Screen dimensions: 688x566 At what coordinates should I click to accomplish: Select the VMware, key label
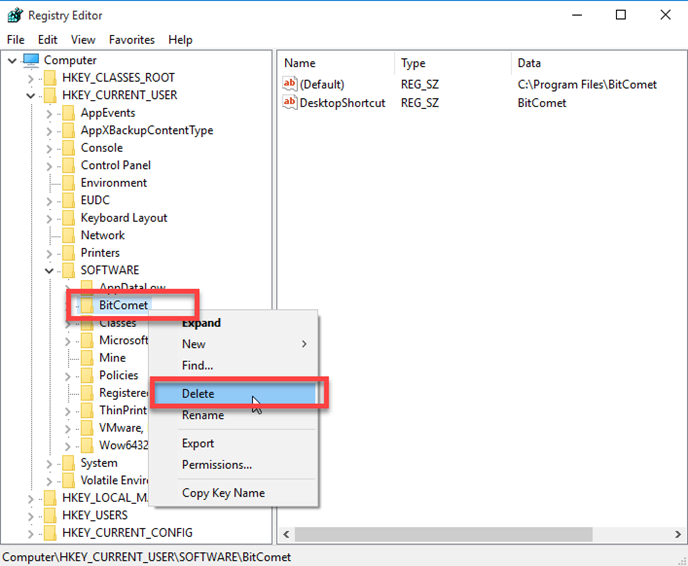(121, 428)
